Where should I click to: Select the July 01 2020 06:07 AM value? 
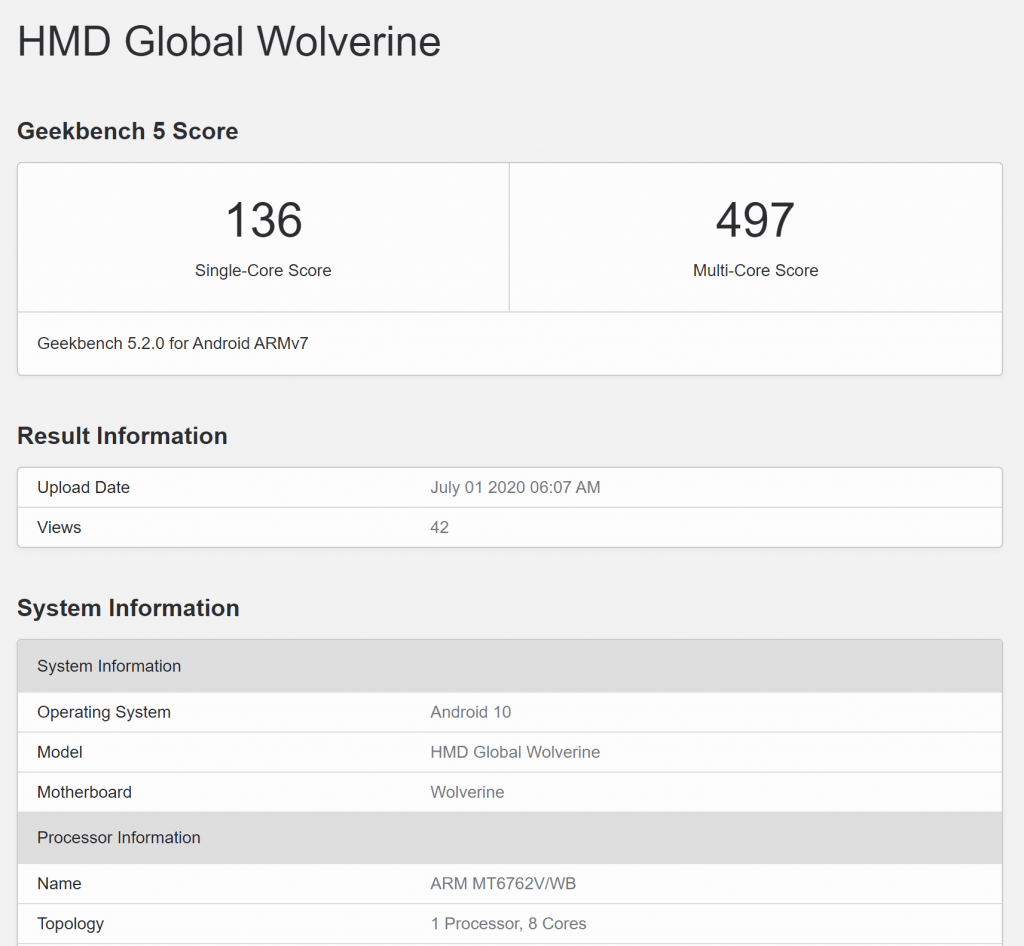515,488
